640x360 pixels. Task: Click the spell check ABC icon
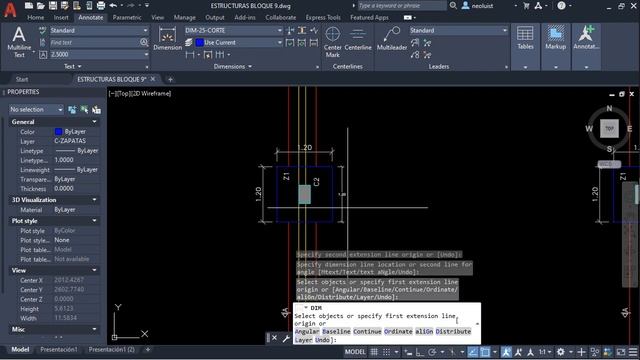pos(42,30)
